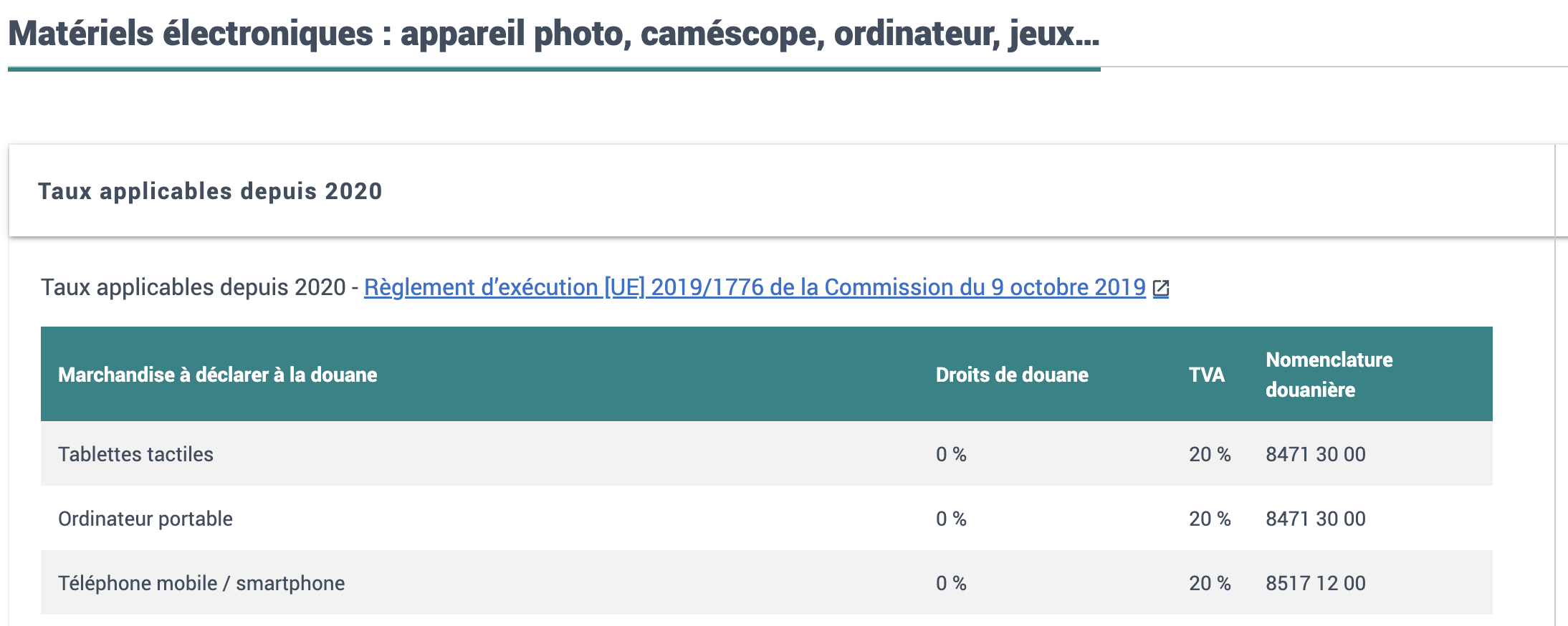1568x626 pixels.
Task: Click the 20 % TVA cell for Ordinateur portable
Action: pyautogui.click(x=1210, y=519)
